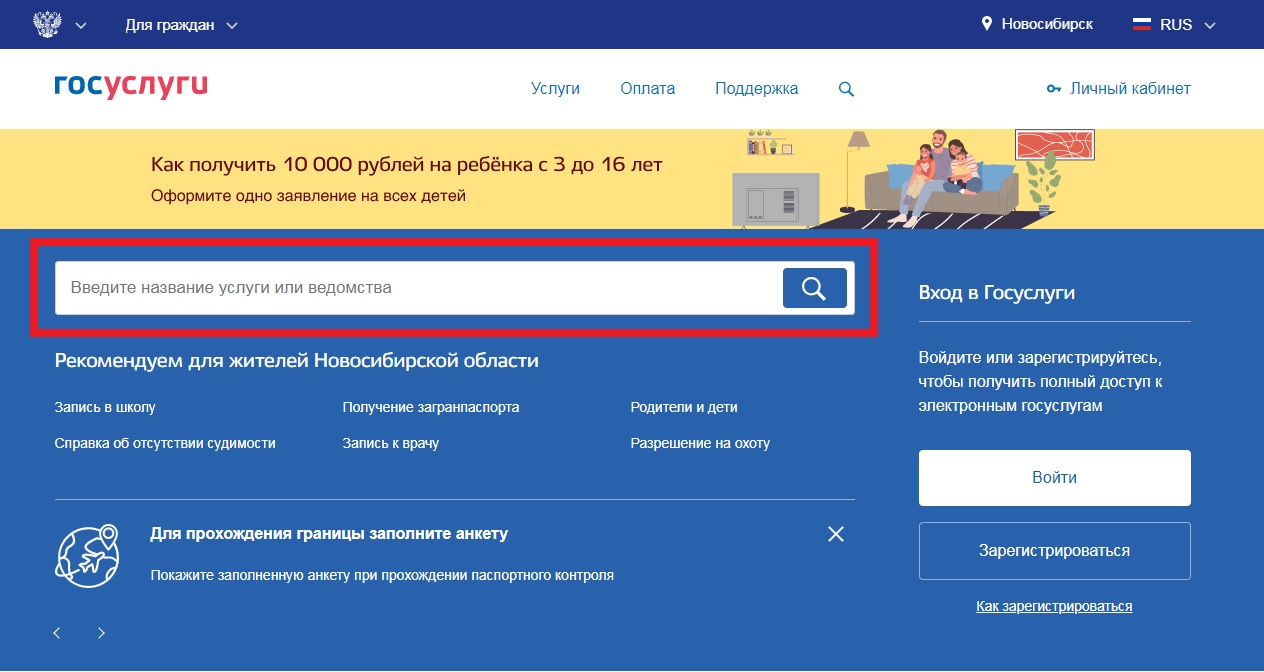The image size is (1264, 672).
Task: Open 'Разрешение на охоту' link
Action: coord(700,442)
